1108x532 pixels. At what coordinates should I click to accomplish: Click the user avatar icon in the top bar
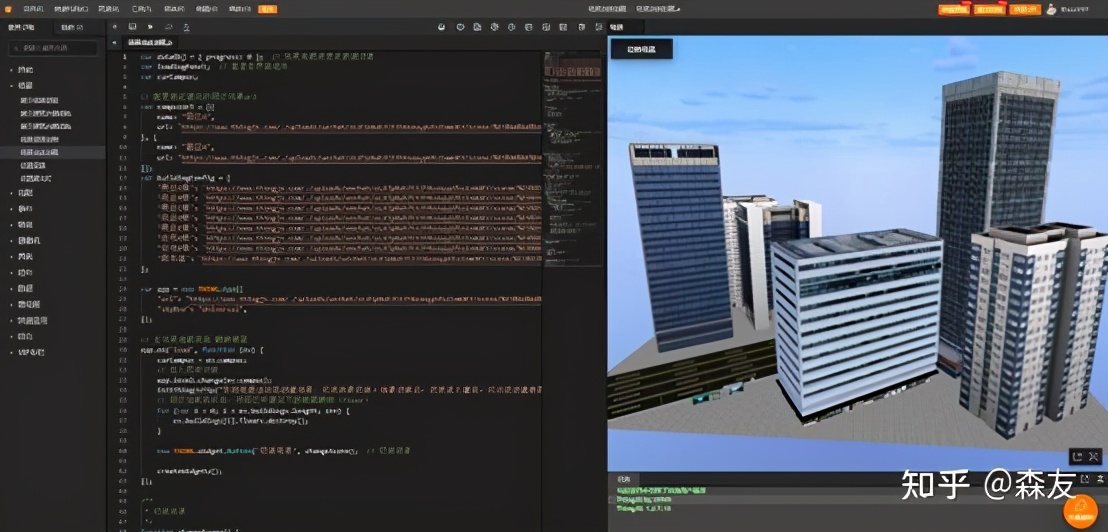click(x=1051, y=9)
